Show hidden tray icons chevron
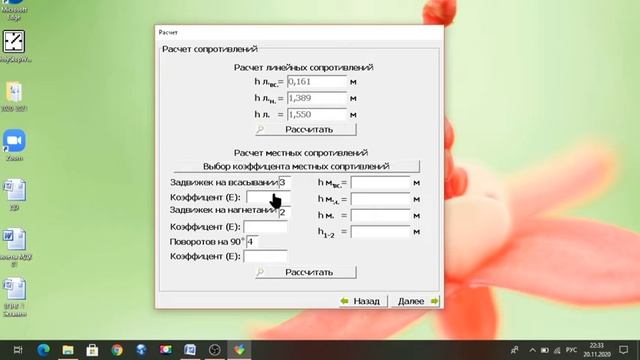640x360 pixels. 532,350
